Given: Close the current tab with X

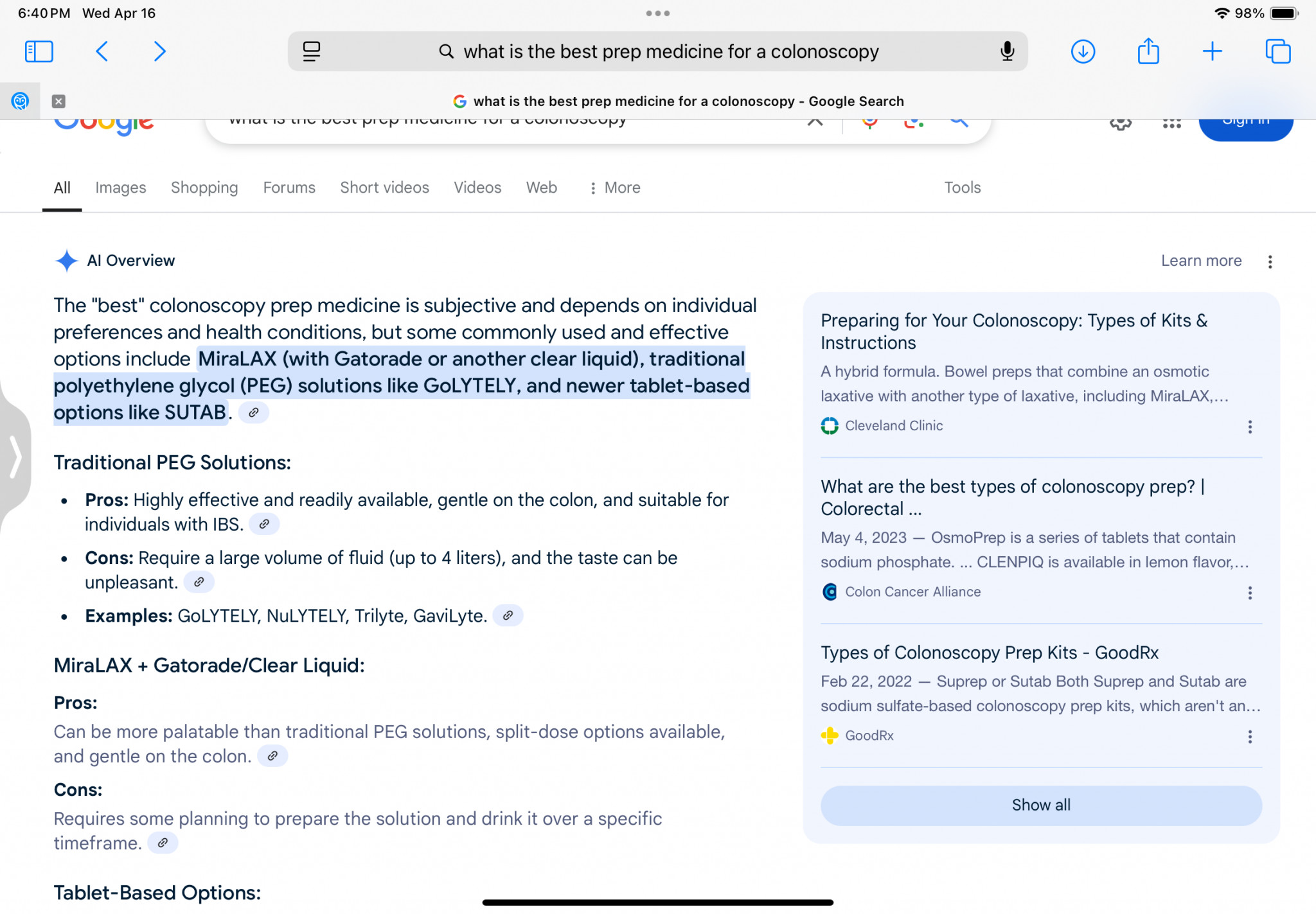Looking at the screenshot, I should 58,101.
